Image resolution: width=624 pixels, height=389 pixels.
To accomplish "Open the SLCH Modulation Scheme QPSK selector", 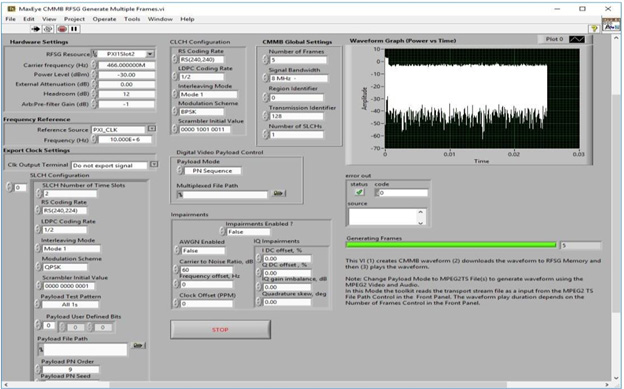I will 65,268.
